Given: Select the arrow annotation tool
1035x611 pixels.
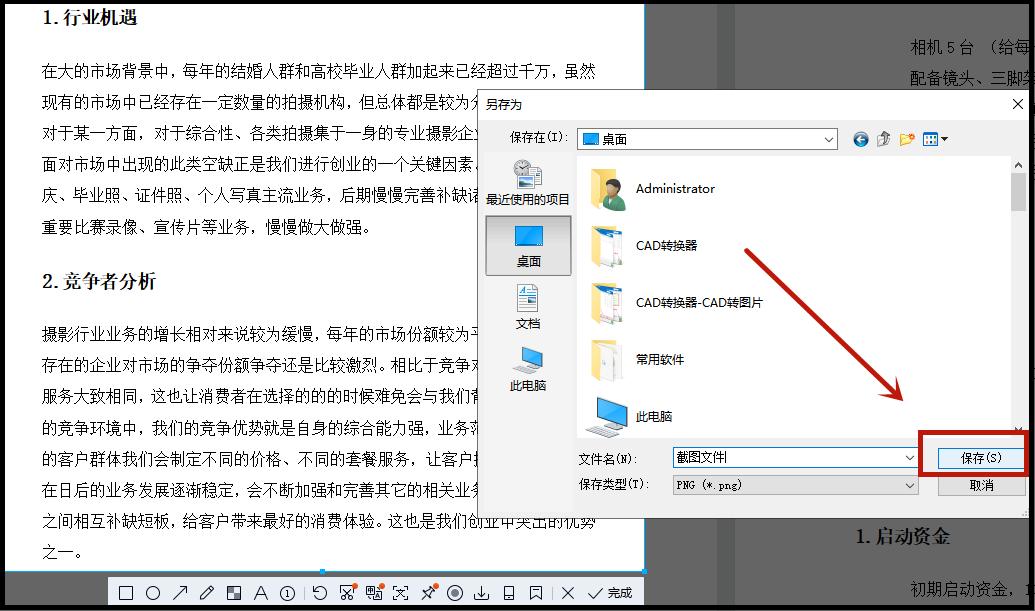Looking at the screenshot, I should pos(179,592).
